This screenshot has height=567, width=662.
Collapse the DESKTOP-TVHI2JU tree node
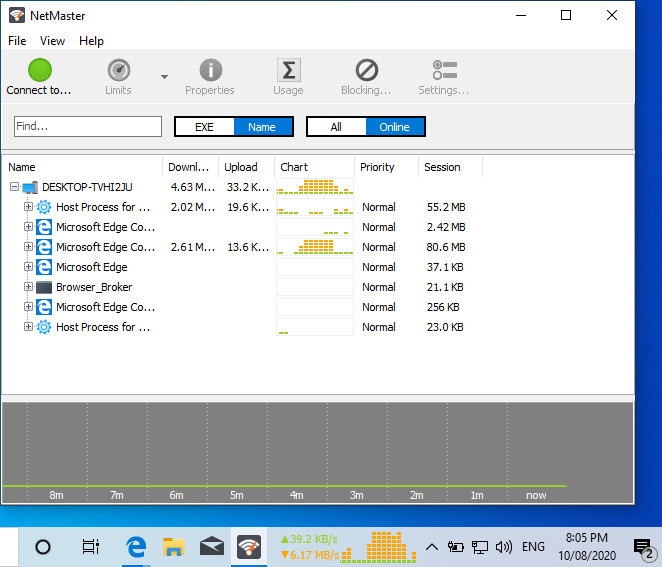click(14, 187)
